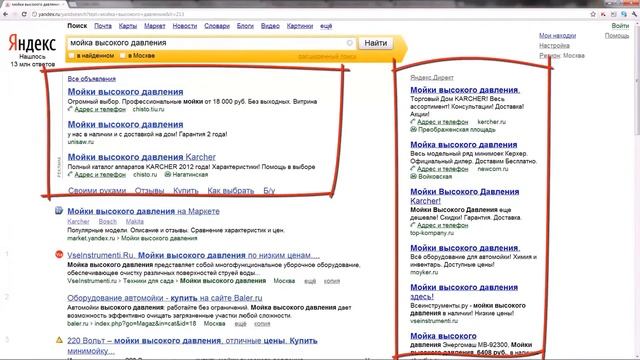Click the metro icon next to Преображенская площадь

coord(413,129)
